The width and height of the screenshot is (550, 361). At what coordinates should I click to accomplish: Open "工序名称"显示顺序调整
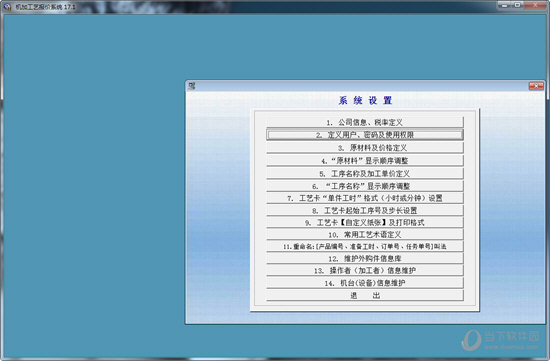[x=365, y=186]
